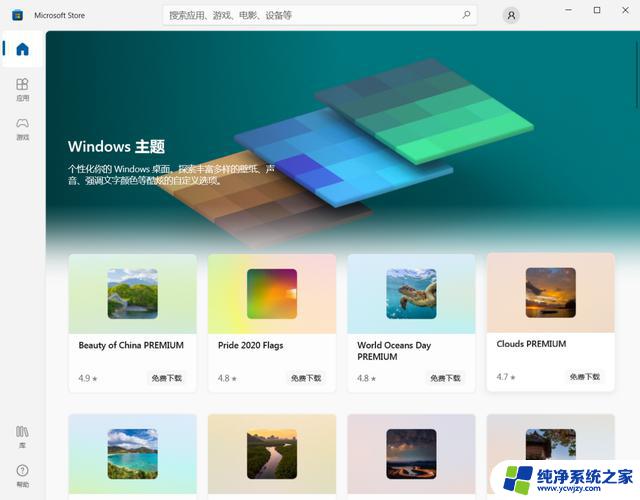Minimize the Microsoft Store window
Screen dimensions: 640x500
[x=569, y=10]
